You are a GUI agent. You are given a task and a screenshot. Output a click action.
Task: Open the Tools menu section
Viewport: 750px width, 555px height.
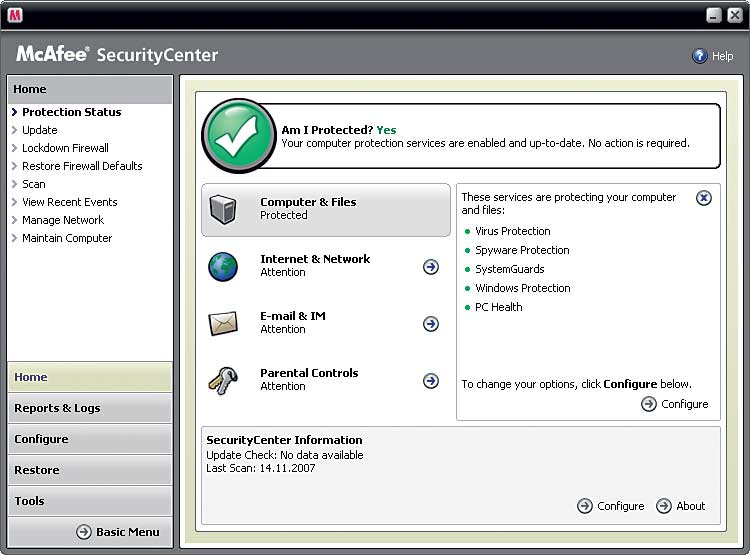(x=90, y=501)
